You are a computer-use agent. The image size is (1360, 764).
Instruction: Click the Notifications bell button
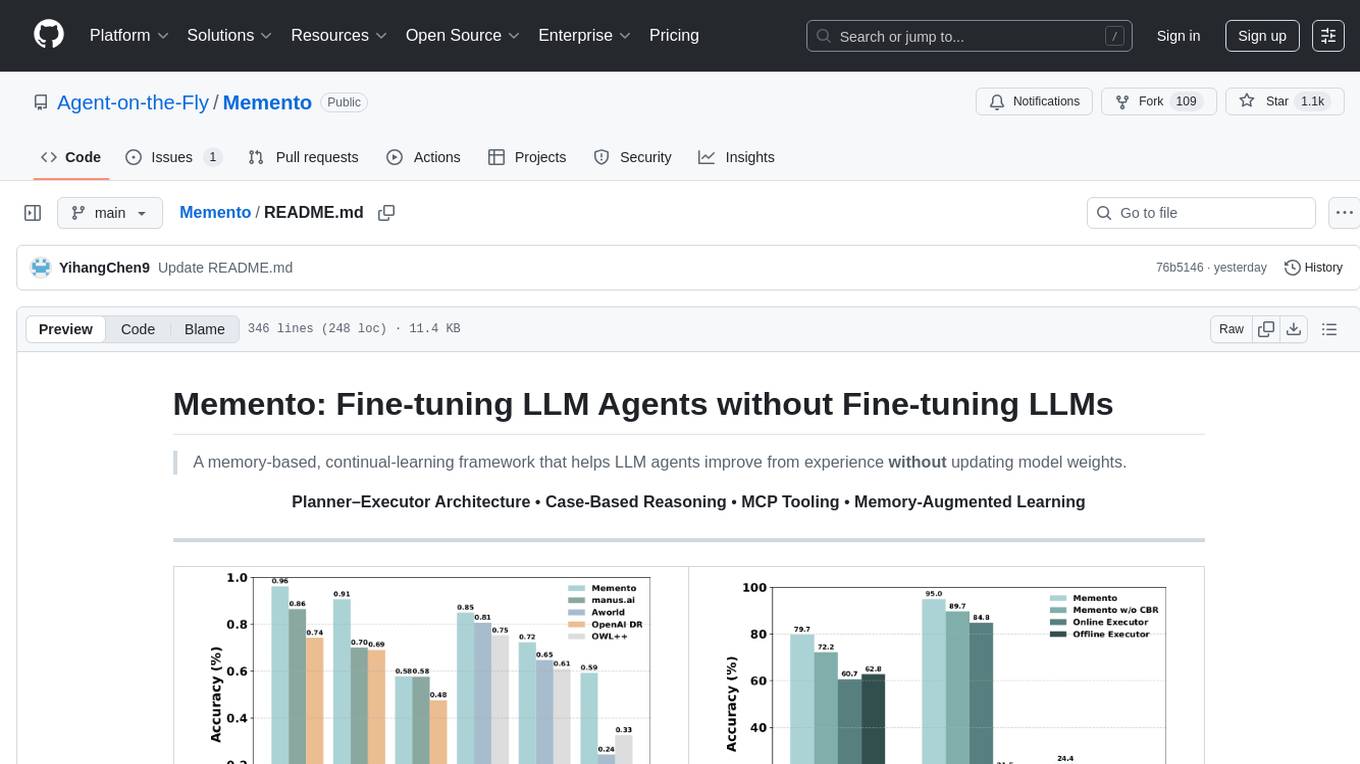point(1034,101)
